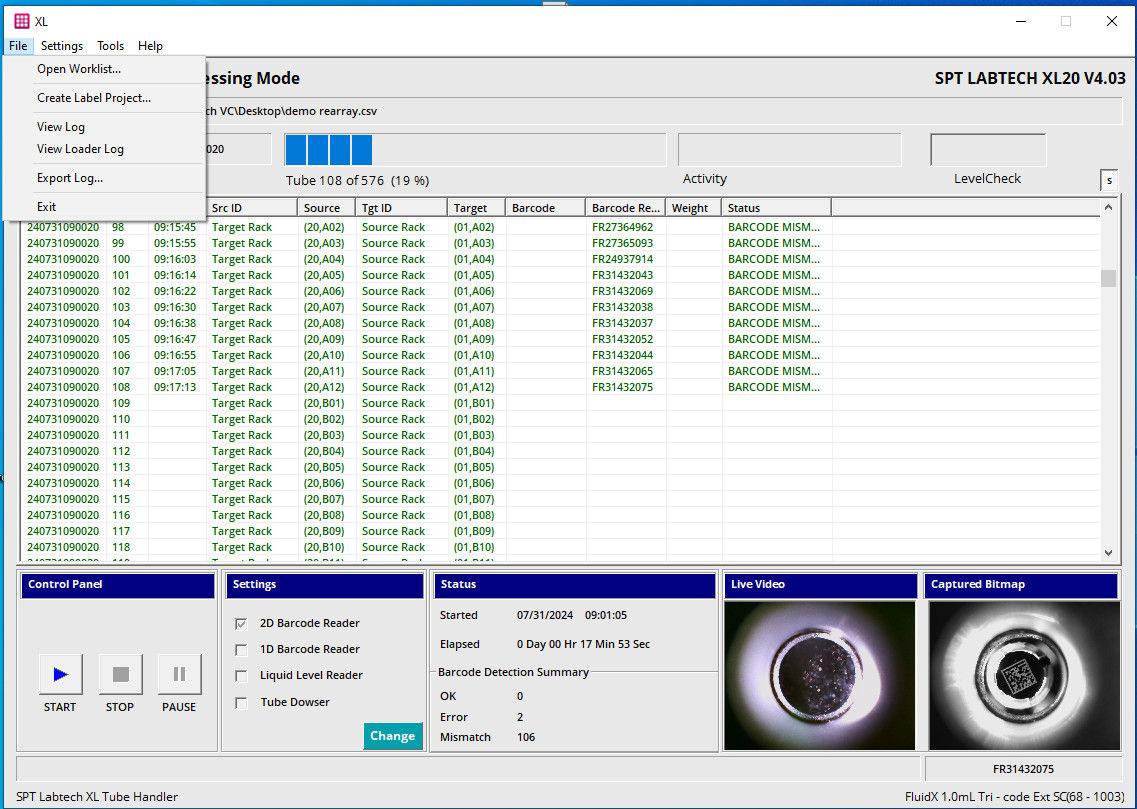Select View Loader Log menu entry
Image resolution: width=1137 pixels, height=809 pixels.
click(80, 149)
